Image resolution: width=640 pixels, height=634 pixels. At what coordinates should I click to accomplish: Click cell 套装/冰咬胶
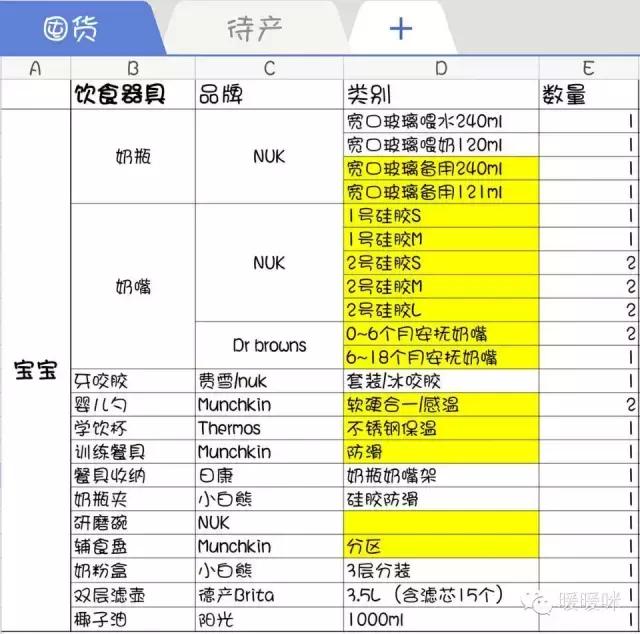441,381
